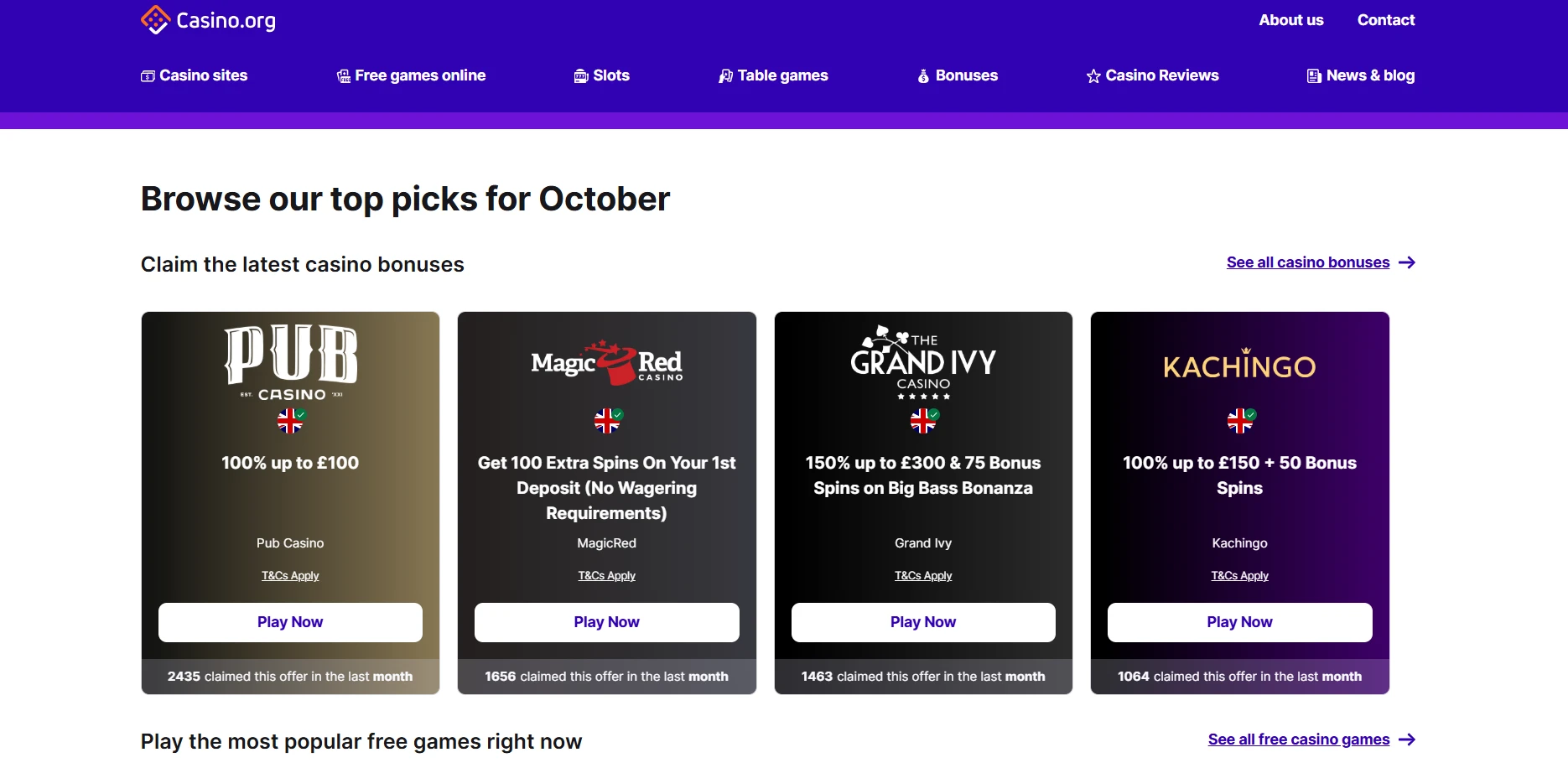Click the Casino Reviews star icon
This screenshot has width=1568, height=768.
(1093, 76)
